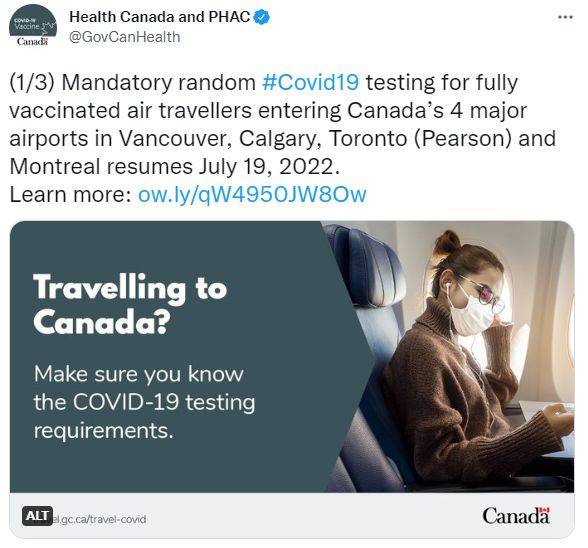Click the "(1/3)" thread indicator text
The height and width of the screenshot is (548, 588).
coord(32,83)
